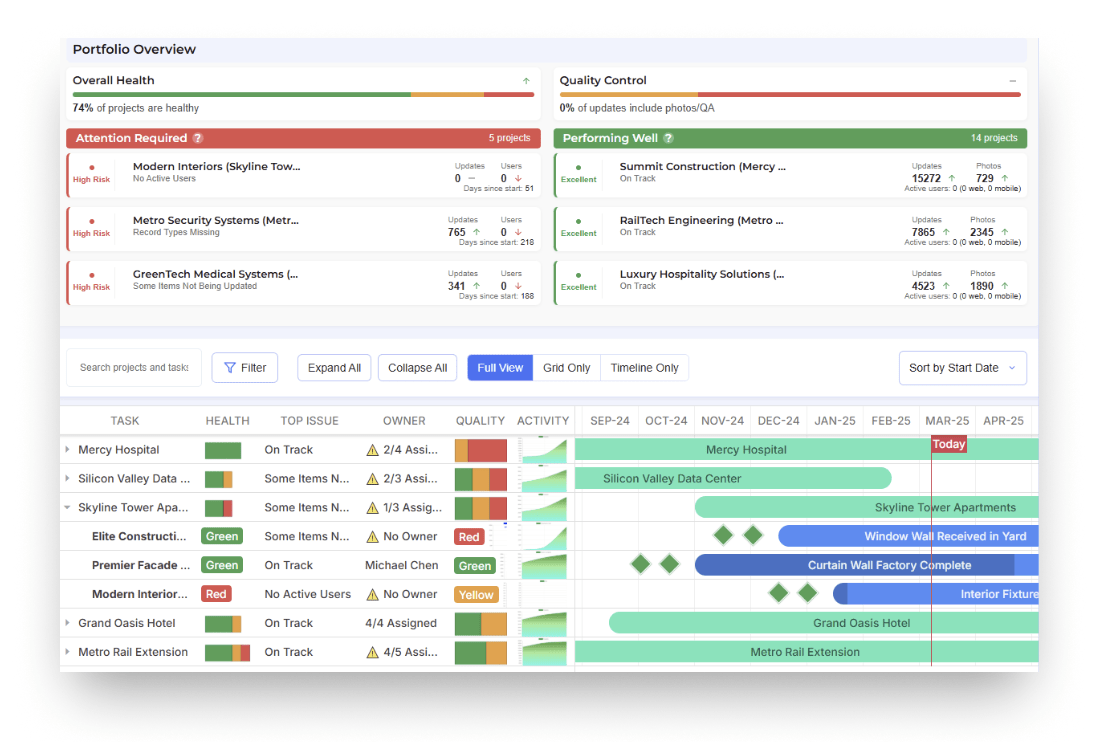Viewport: 1098px width, 742px height.
Task: Click the HEALTH column header
Action: pyautogui.click(x=228, y=421)
